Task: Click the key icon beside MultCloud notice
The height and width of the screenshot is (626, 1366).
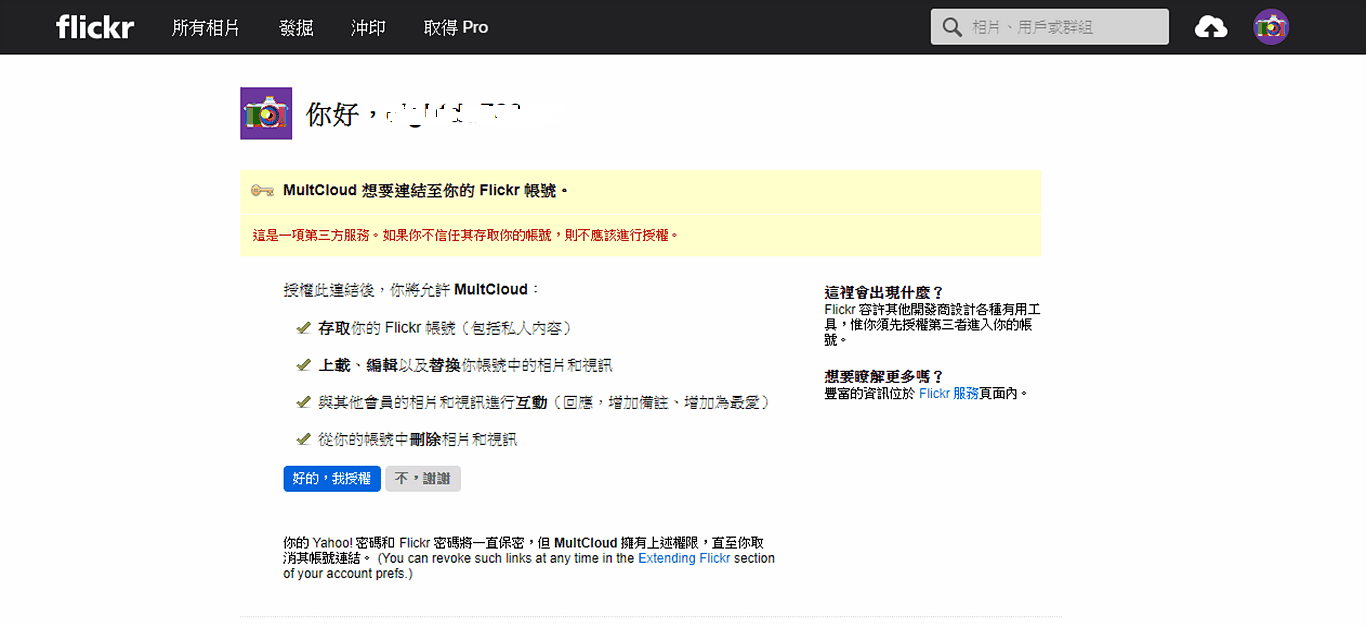Action: 263,190
